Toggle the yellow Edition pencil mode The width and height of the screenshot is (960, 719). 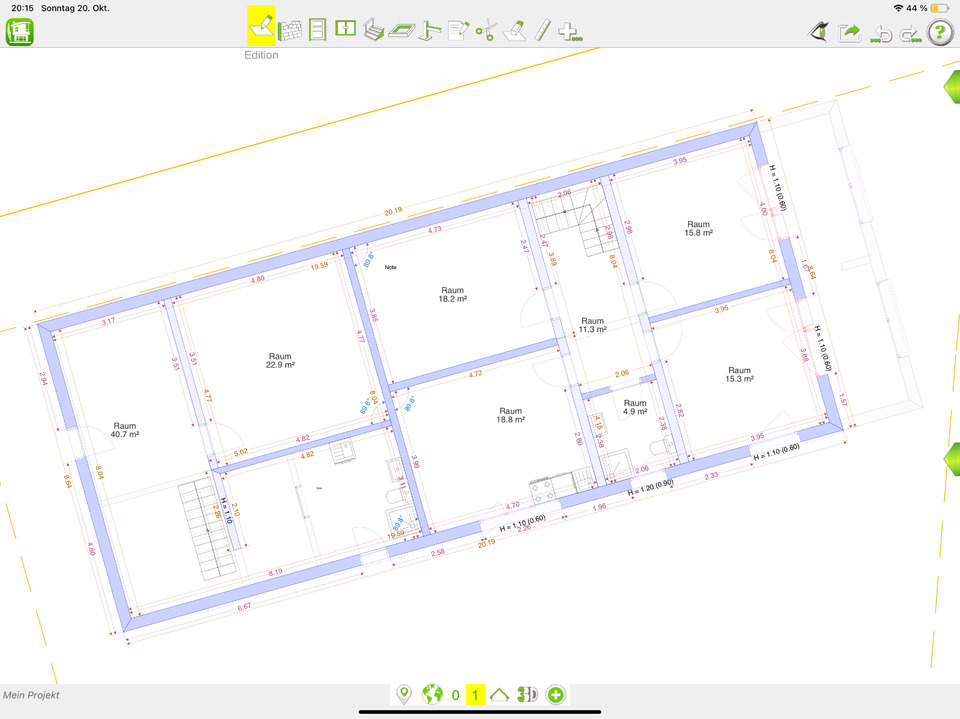click(261, 24)
